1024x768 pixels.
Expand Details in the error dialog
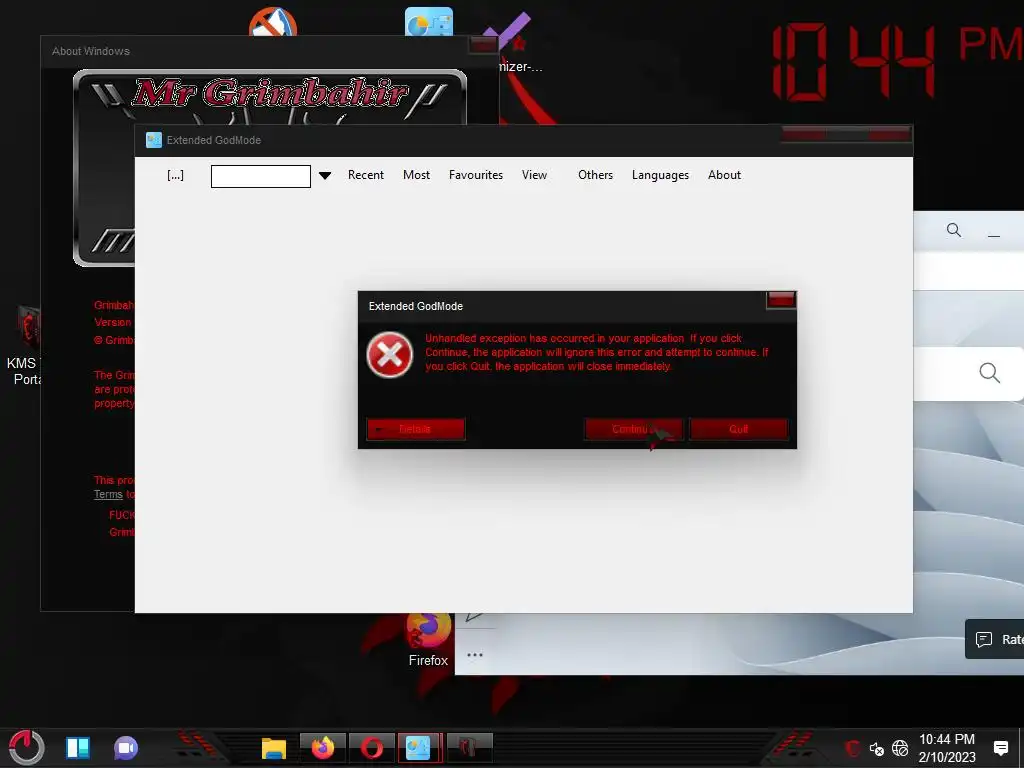click(x=415, y=429)
